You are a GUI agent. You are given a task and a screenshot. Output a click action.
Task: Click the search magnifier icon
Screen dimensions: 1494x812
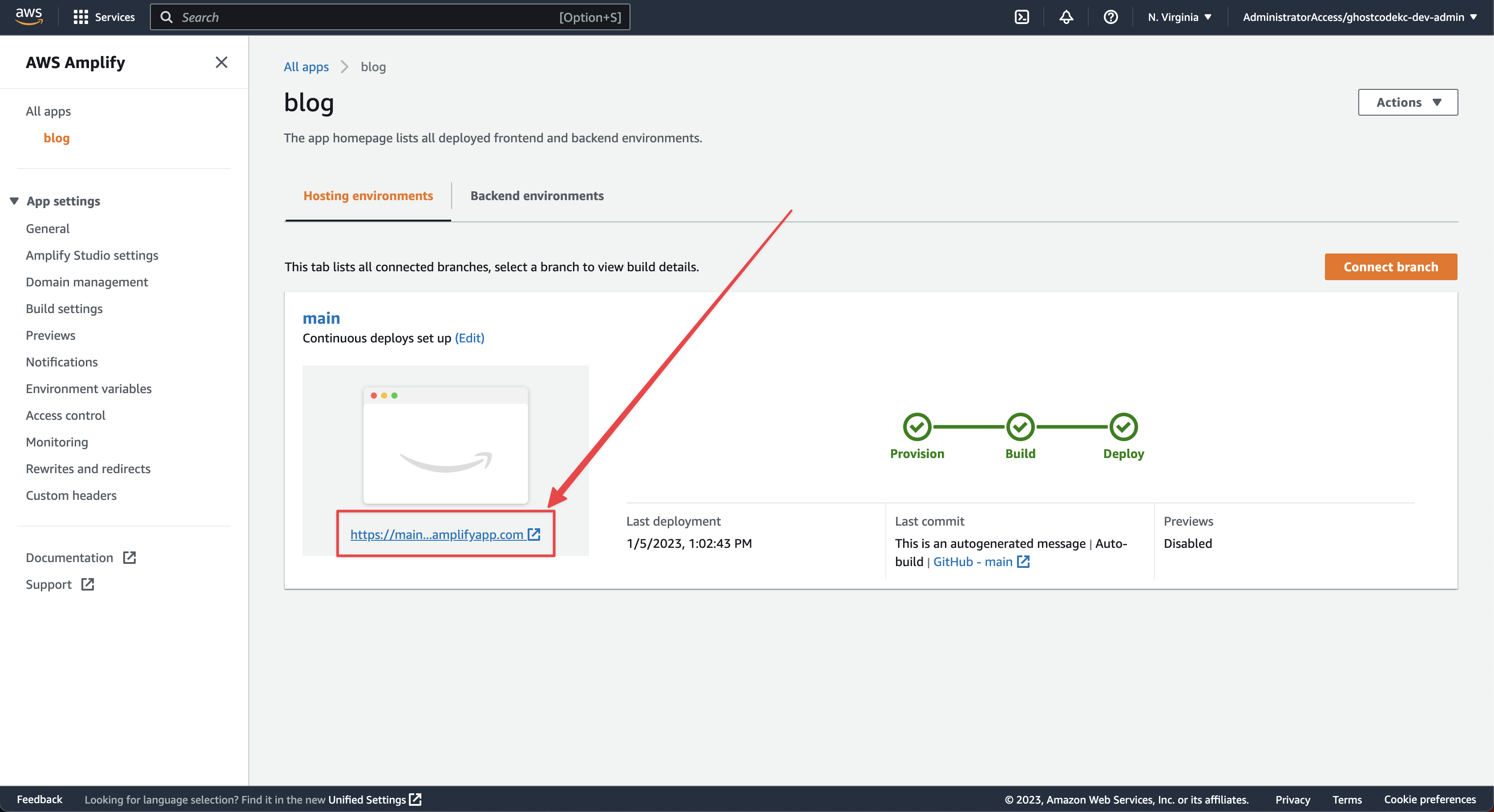[x=166, y=17]
